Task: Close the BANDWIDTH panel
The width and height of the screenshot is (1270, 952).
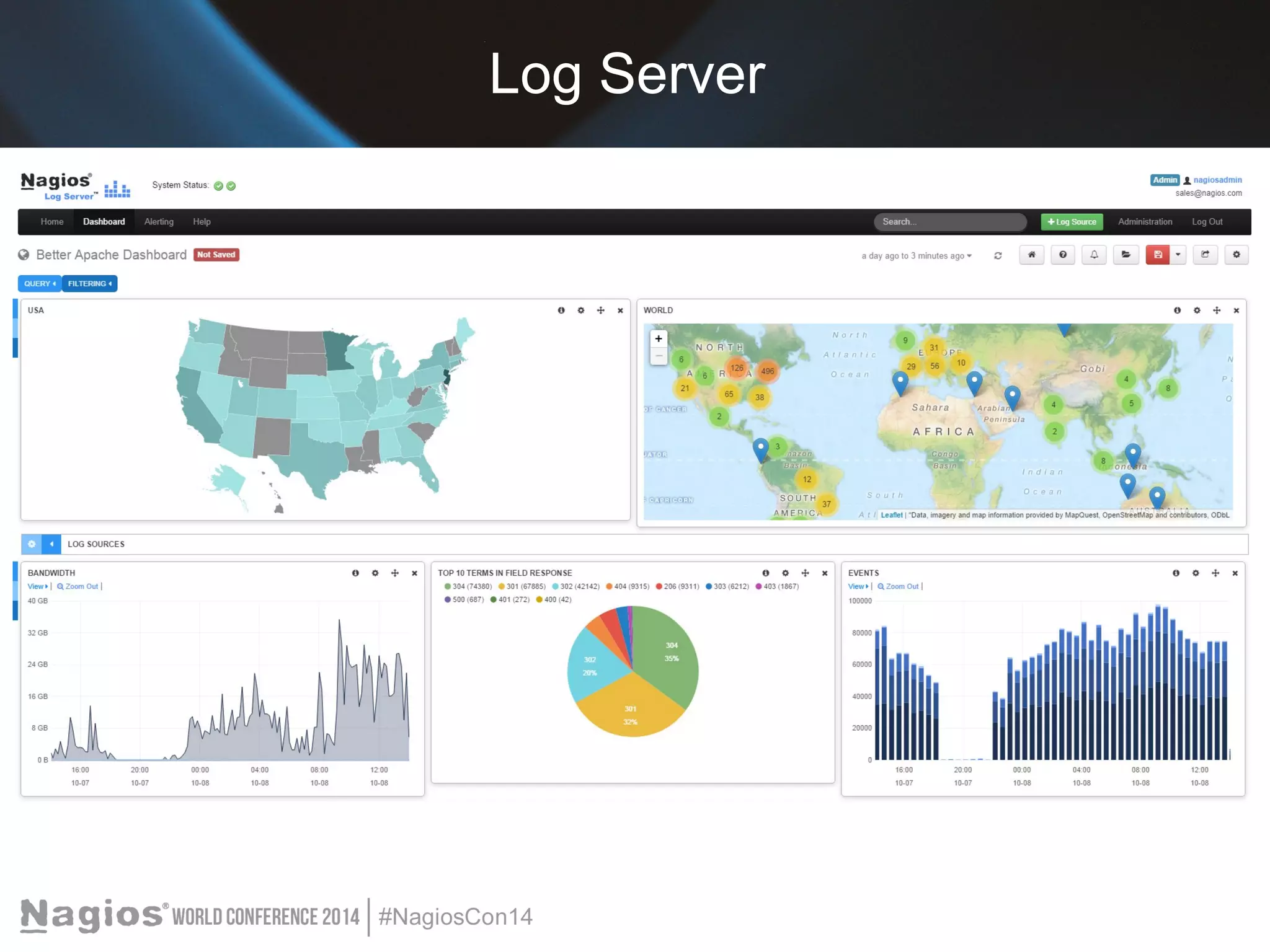Action: (414, 573)
